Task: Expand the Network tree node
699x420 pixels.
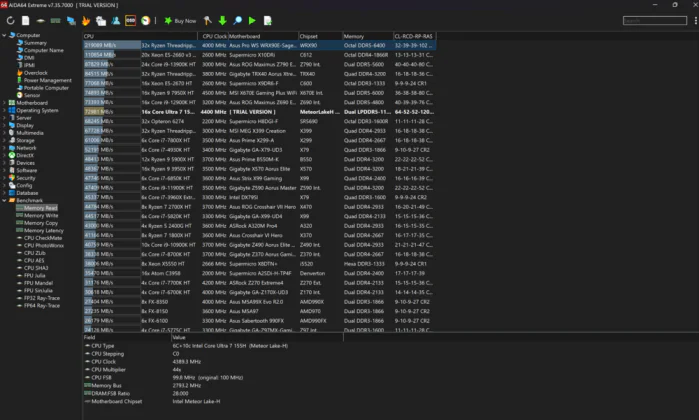Action: (4, 148)
